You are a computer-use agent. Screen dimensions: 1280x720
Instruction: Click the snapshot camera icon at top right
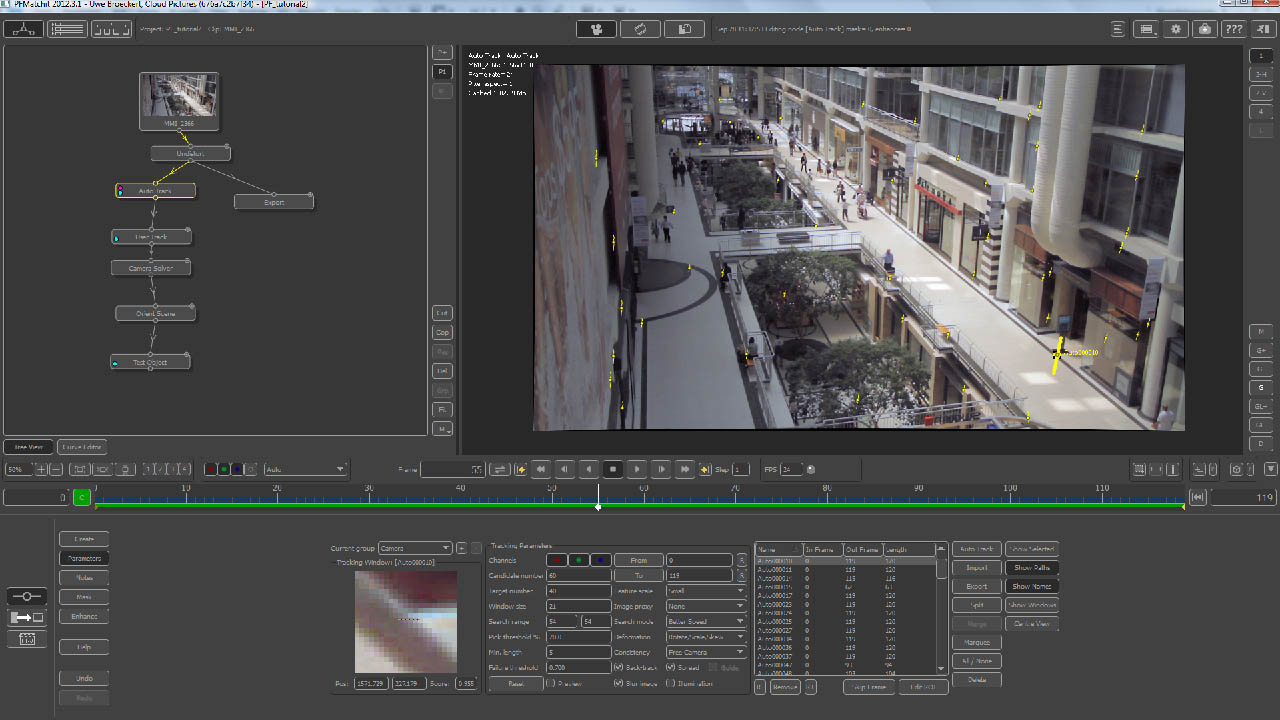coord(1206,29)
